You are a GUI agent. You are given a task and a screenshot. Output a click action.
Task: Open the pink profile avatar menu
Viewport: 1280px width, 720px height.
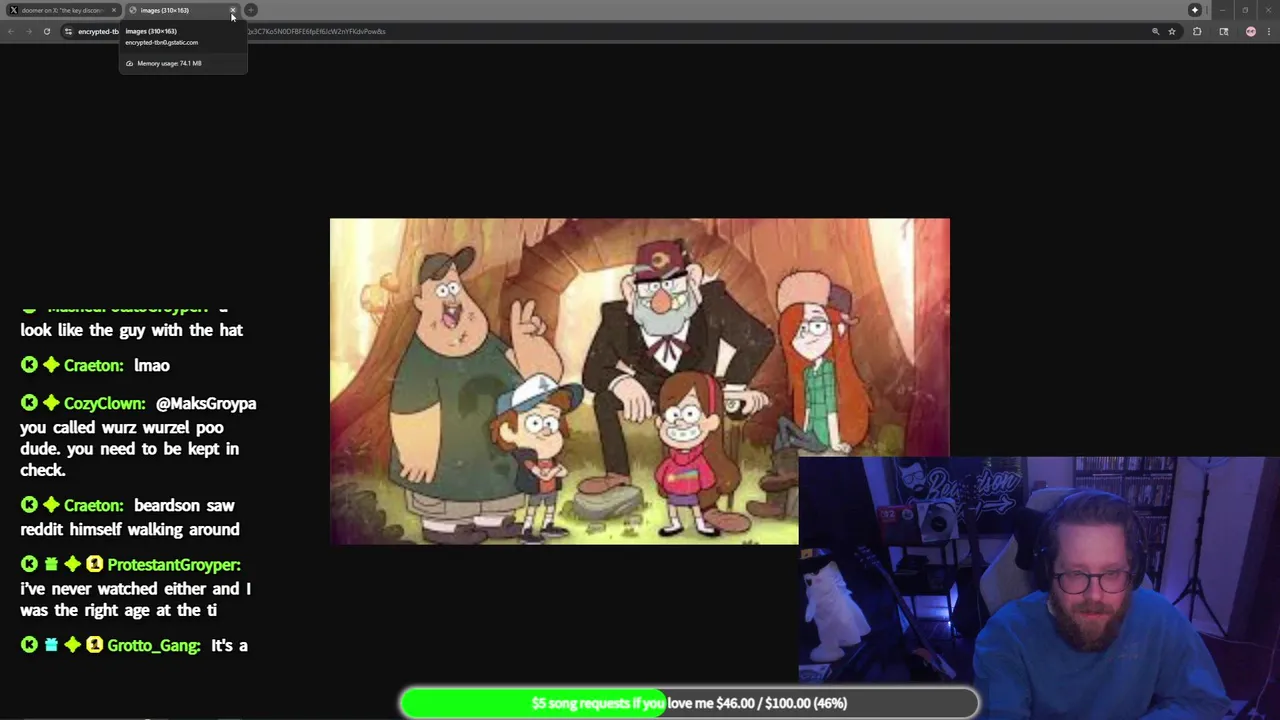[1250, 31]
